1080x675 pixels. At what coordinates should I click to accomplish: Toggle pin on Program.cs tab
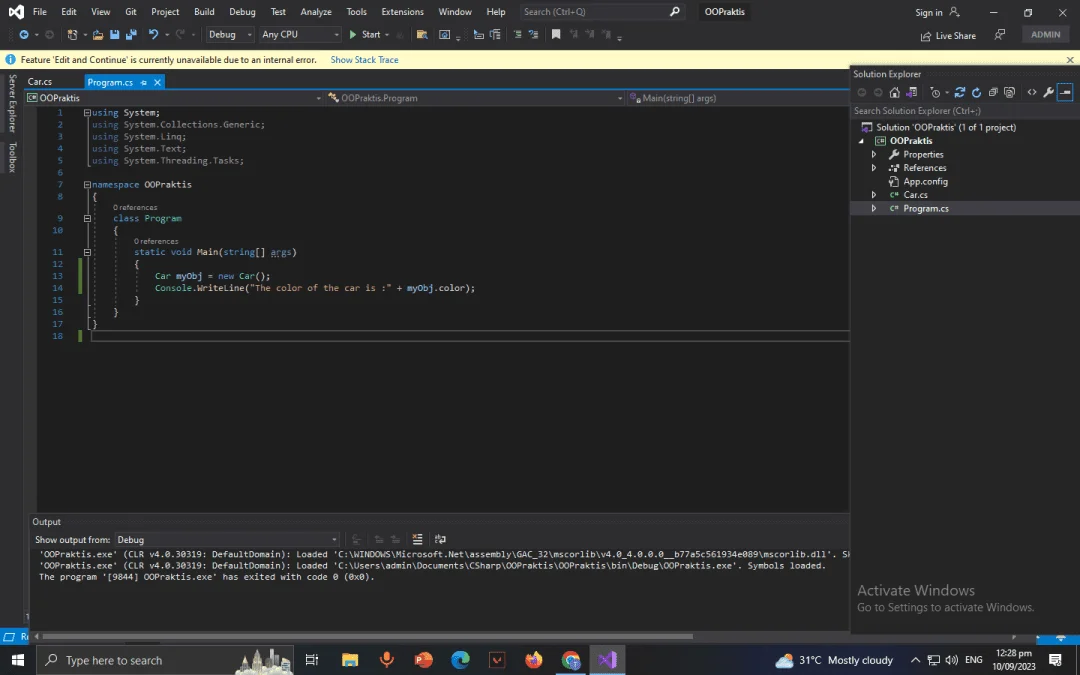point(144,83)
